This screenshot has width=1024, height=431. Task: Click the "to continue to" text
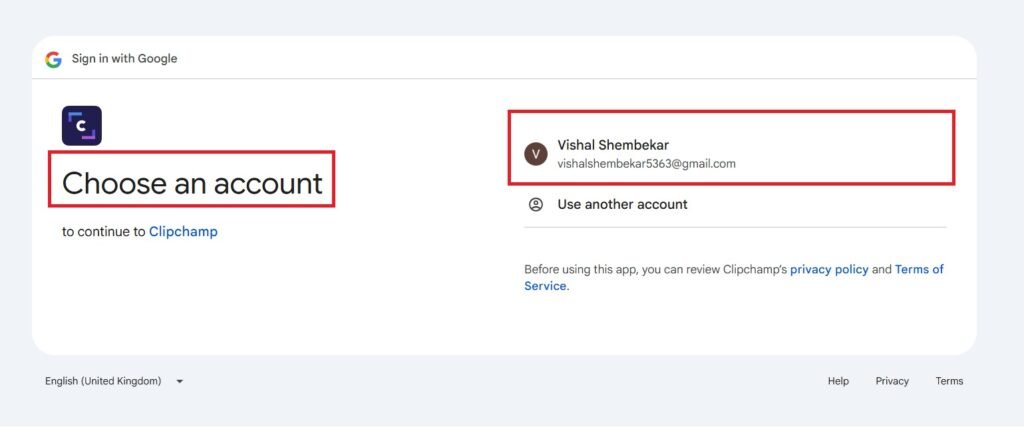click(x=104, y=232)
